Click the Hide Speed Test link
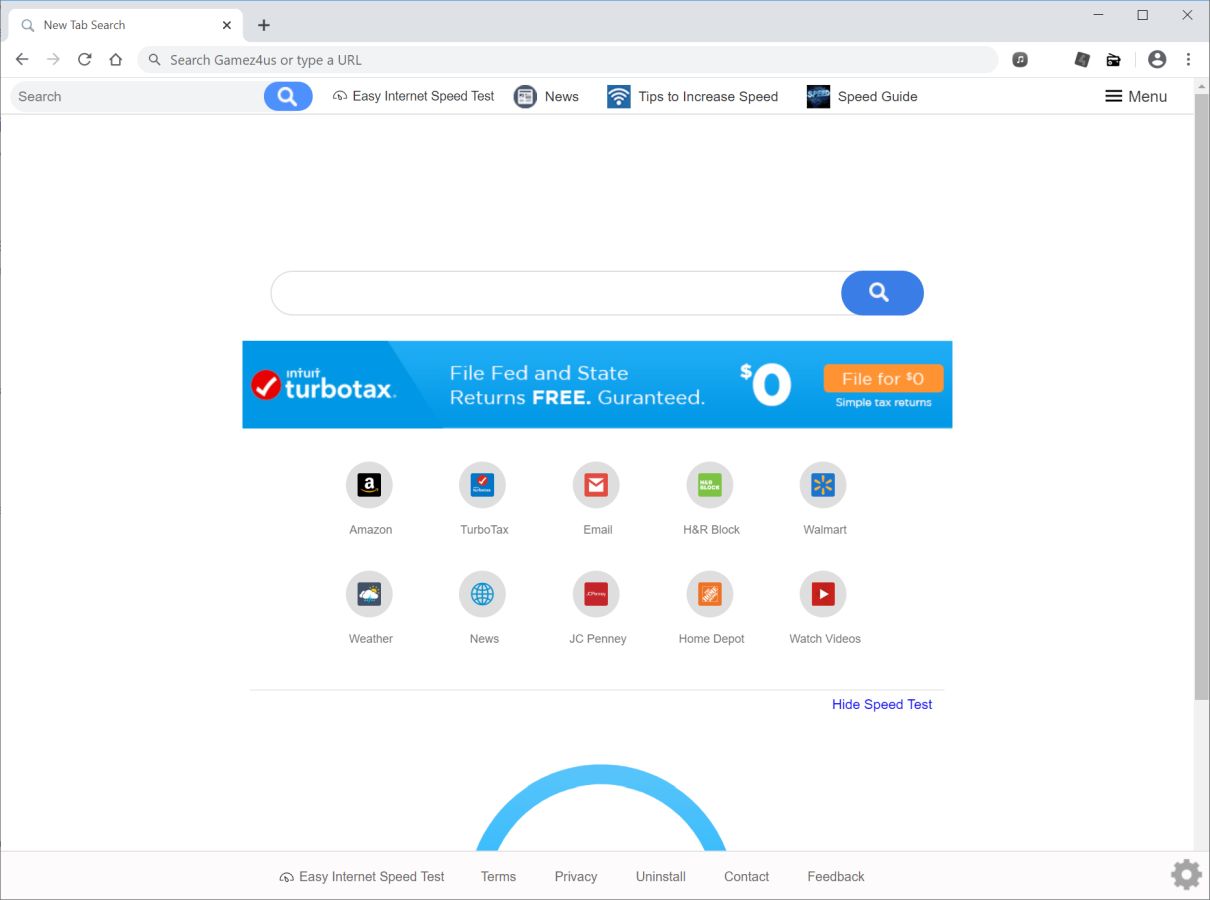The width and height of the screenshot is (1210, 900). (x=881, y=704)
